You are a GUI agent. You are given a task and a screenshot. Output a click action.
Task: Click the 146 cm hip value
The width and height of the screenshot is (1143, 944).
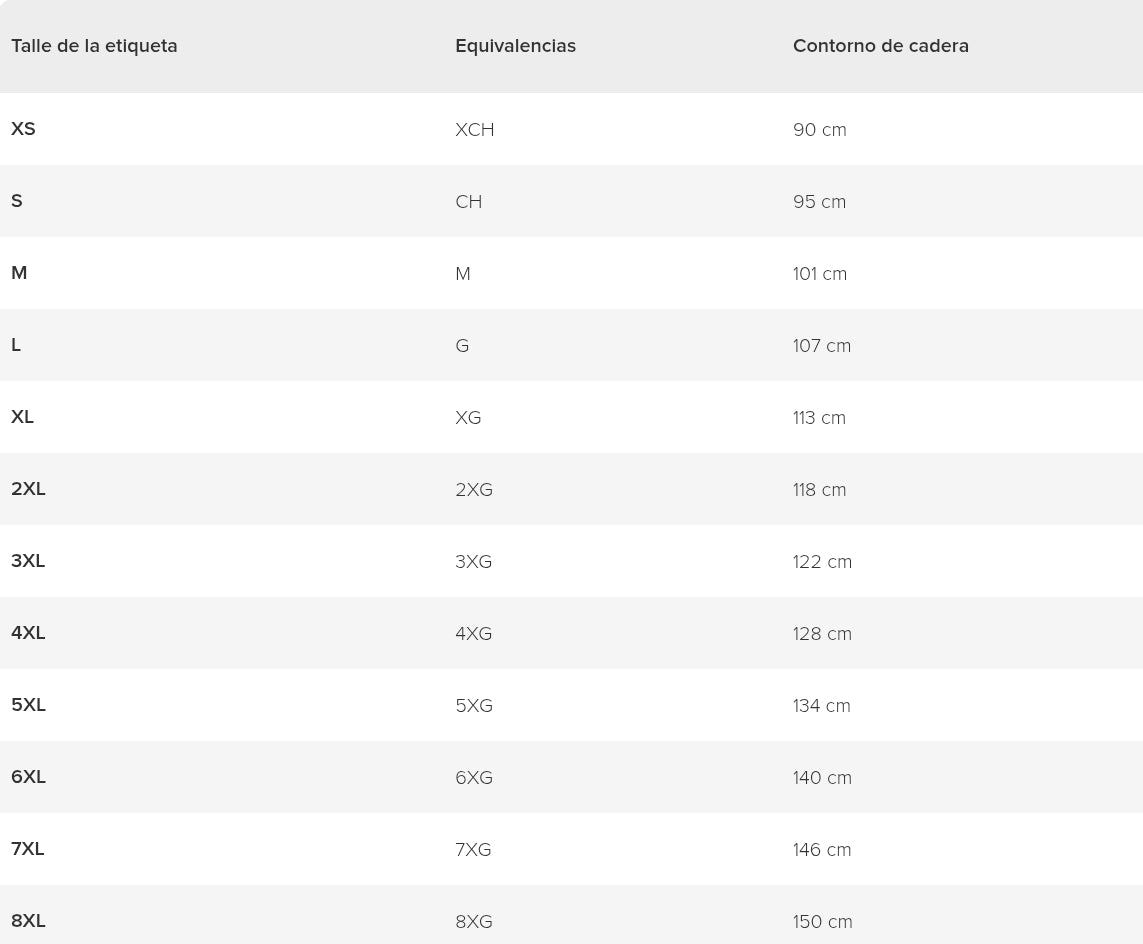[821, 850]
